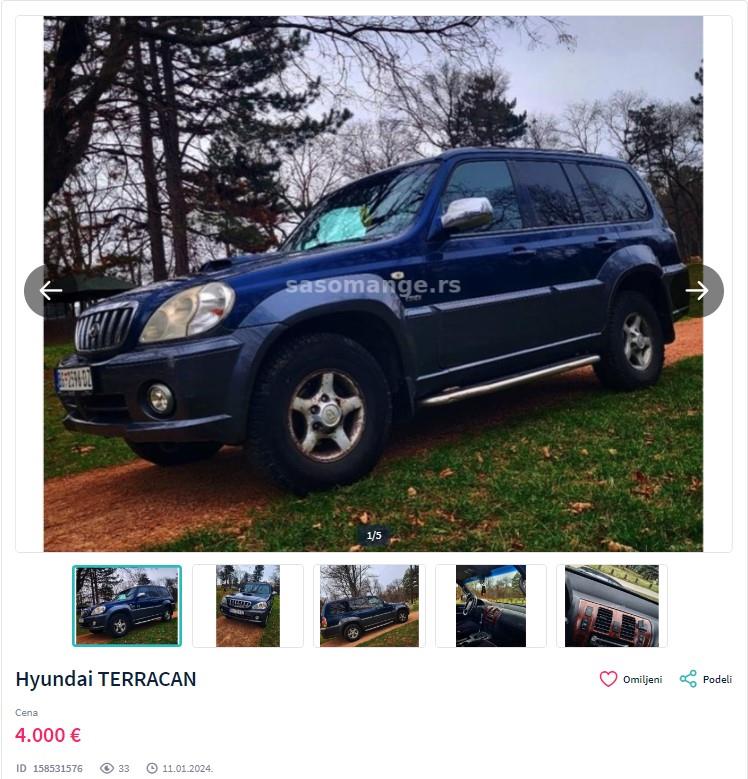
Task: Click the heart icon to favorite listing
Action: (608, 679)
